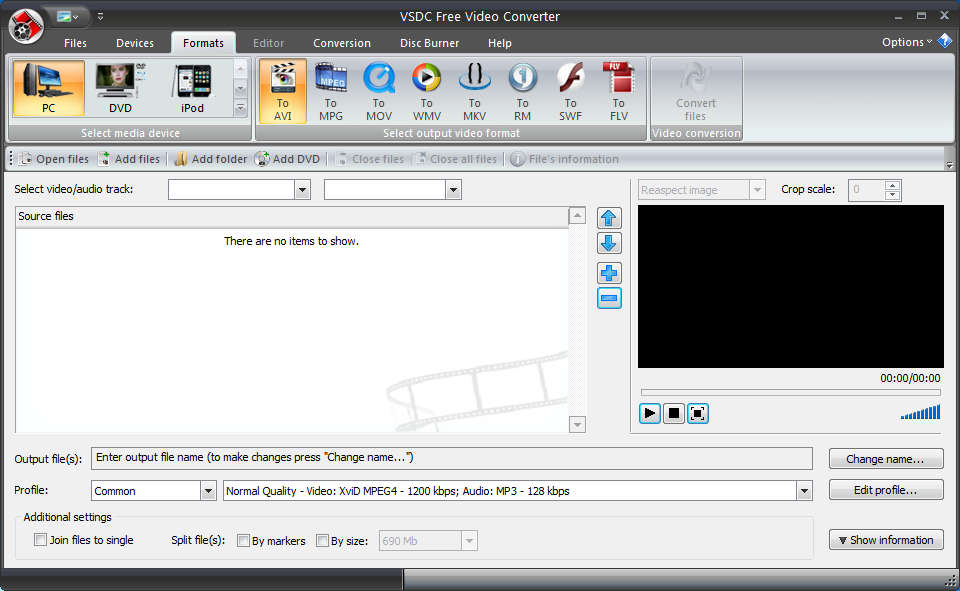
Task: Choose the To RM output format
Action: 522,91
